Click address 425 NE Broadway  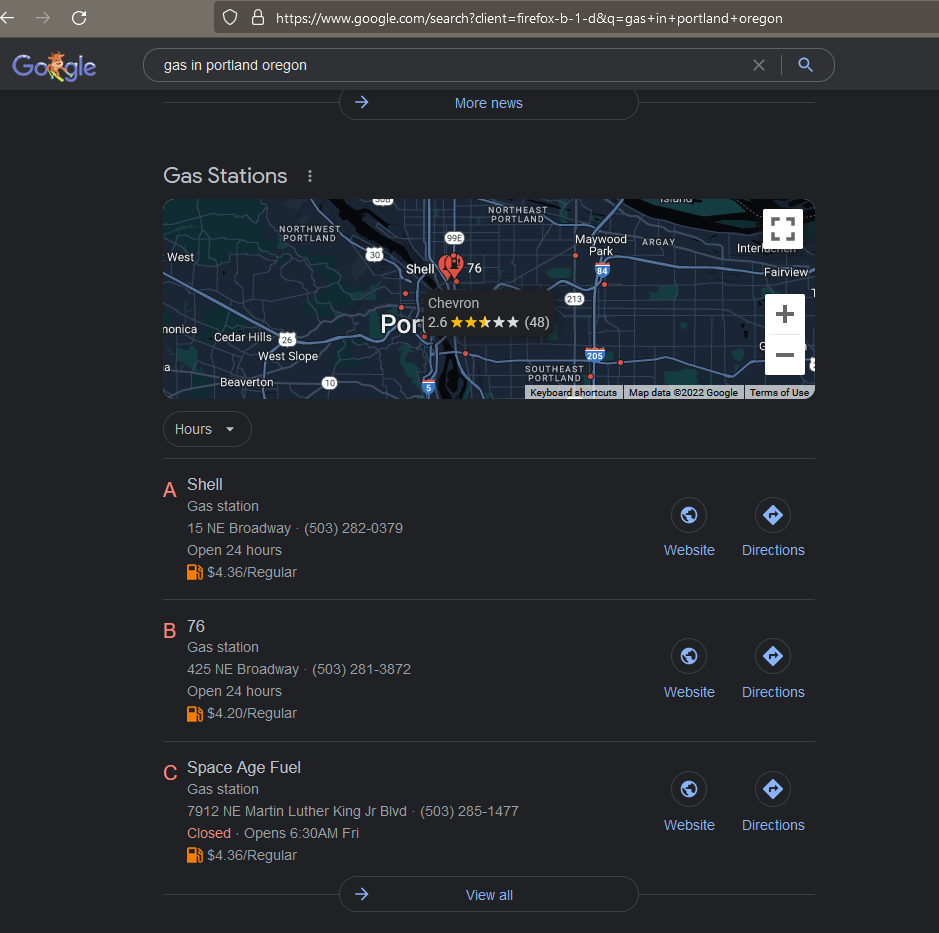click(243, 670)
